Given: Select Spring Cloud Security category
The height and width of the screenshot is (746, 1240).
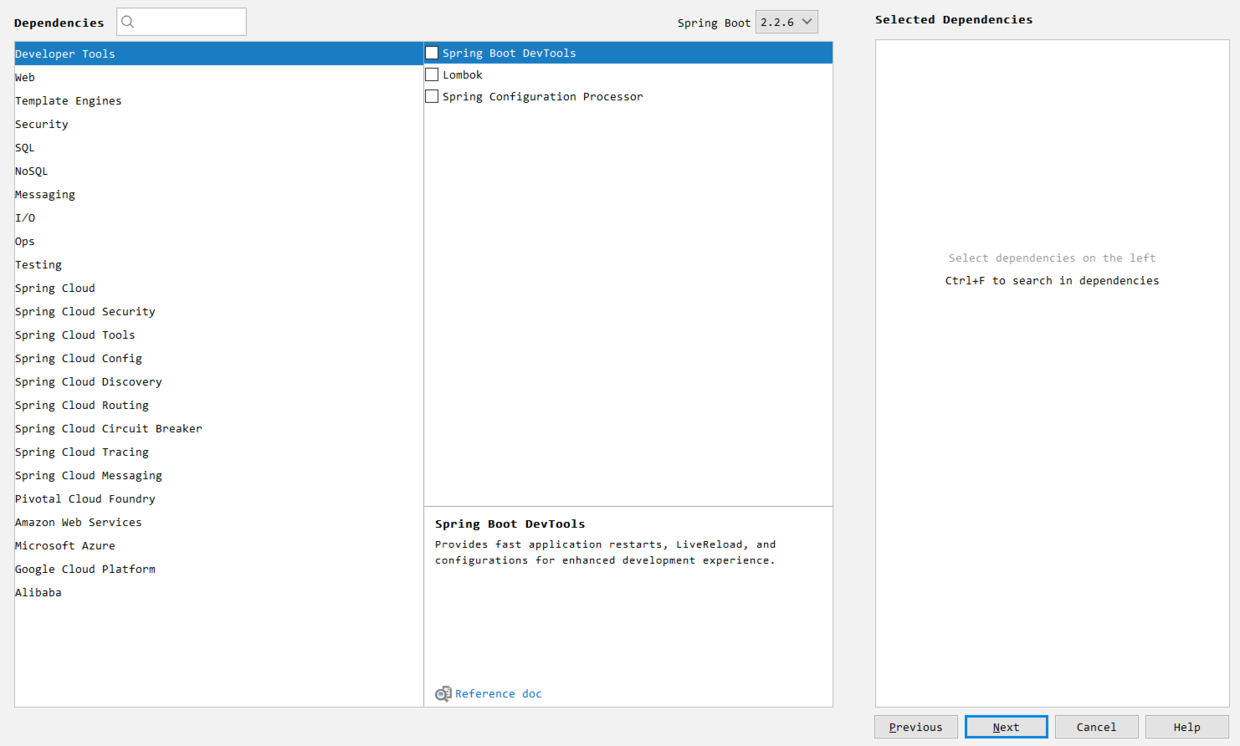Looking at the screenshot, I should 219,311.
